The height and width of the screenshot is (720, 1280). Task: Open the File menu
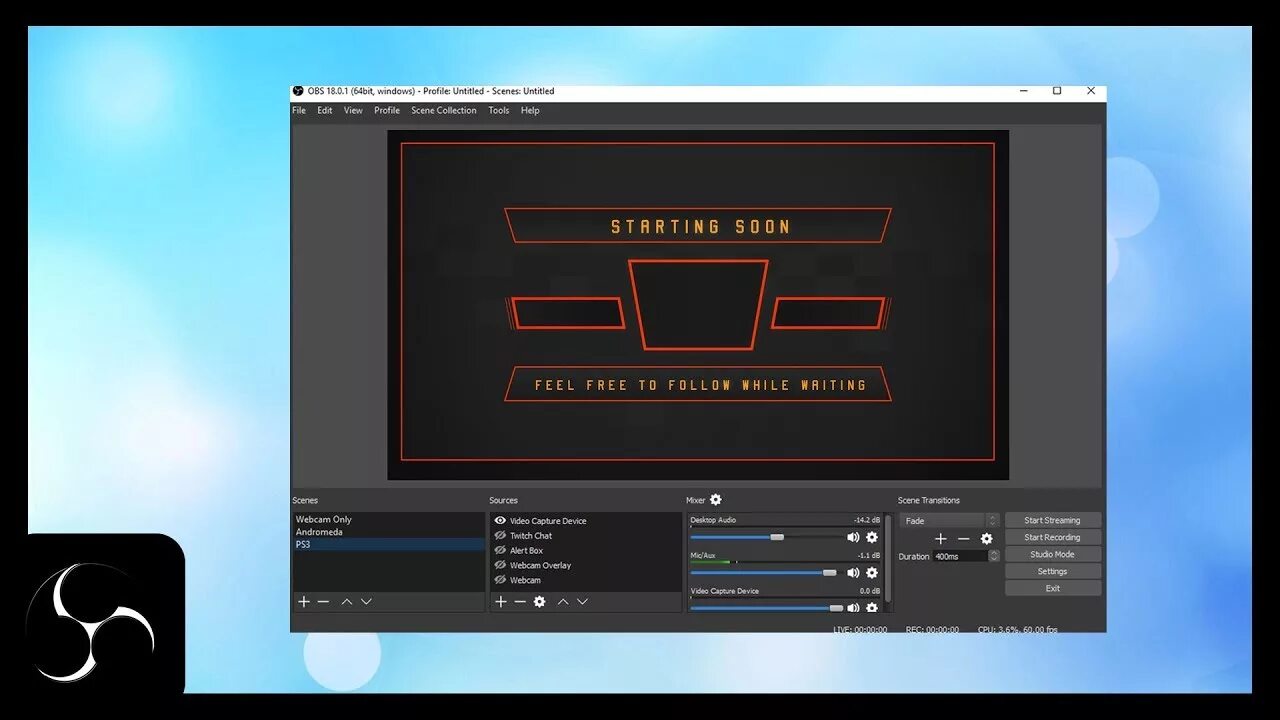click(299, 111)
